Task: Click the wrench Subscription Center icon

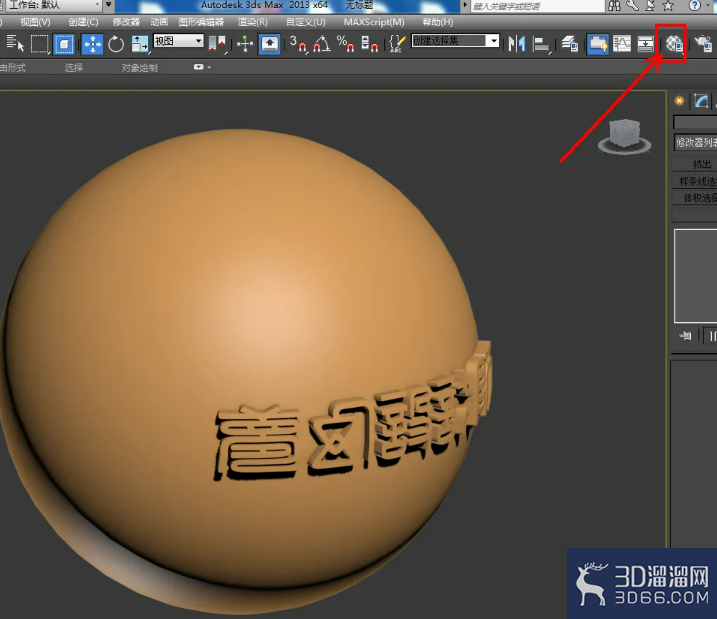Action: (x=632, y=5)
